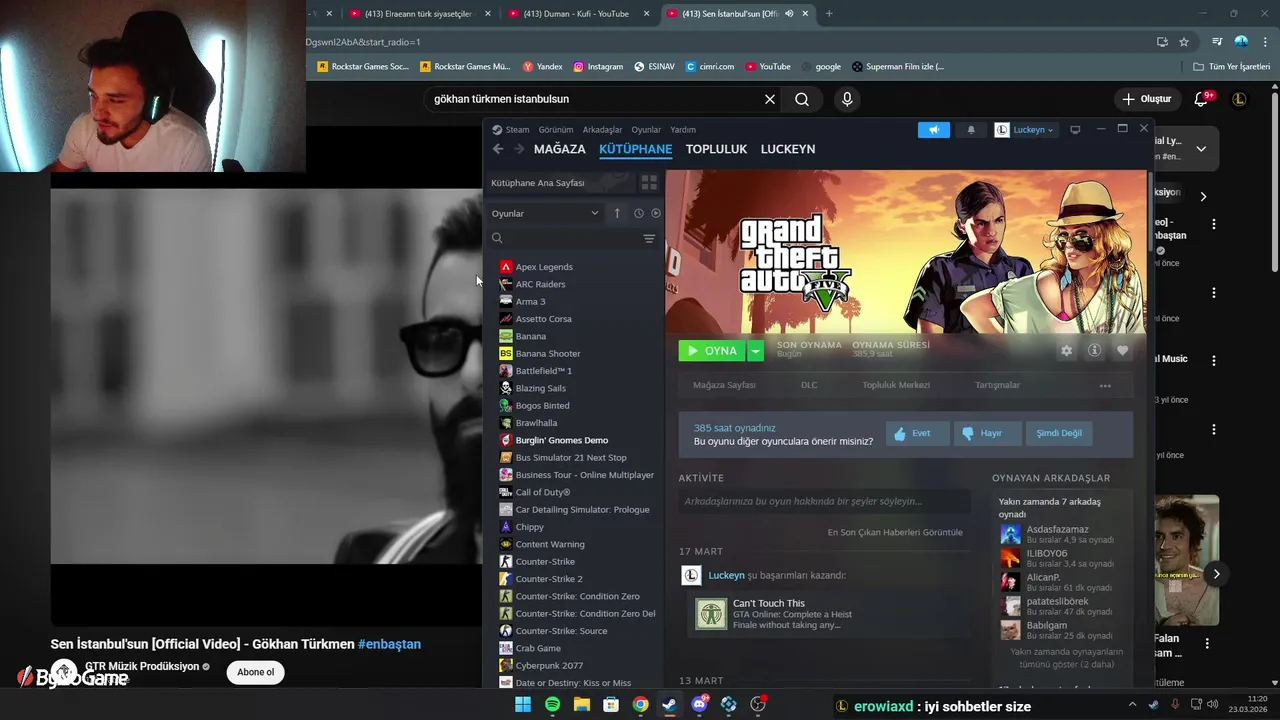Open GTA V settings gear icon
1280x720 pixels.
pos(1066,351)
